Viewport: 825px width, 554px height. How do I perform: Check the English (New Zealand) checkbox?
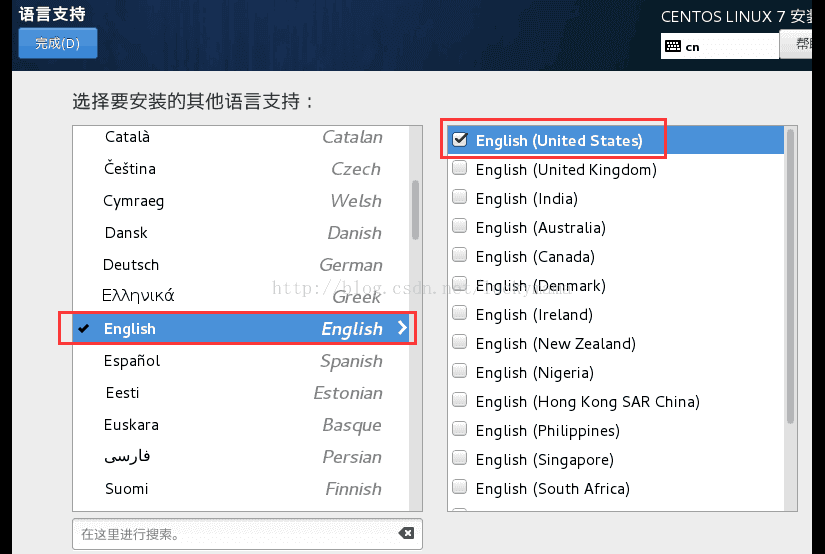(459, 342)
